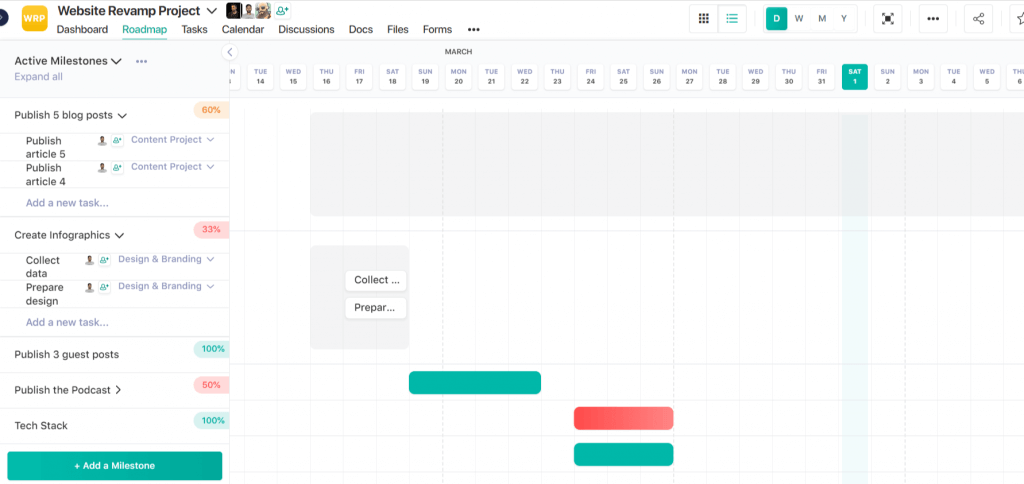Image resolution: width=1024 pixels, height=484 pixels.
Task: Select the highlighted SAT 1 date
Action: (x=855, y=76)
